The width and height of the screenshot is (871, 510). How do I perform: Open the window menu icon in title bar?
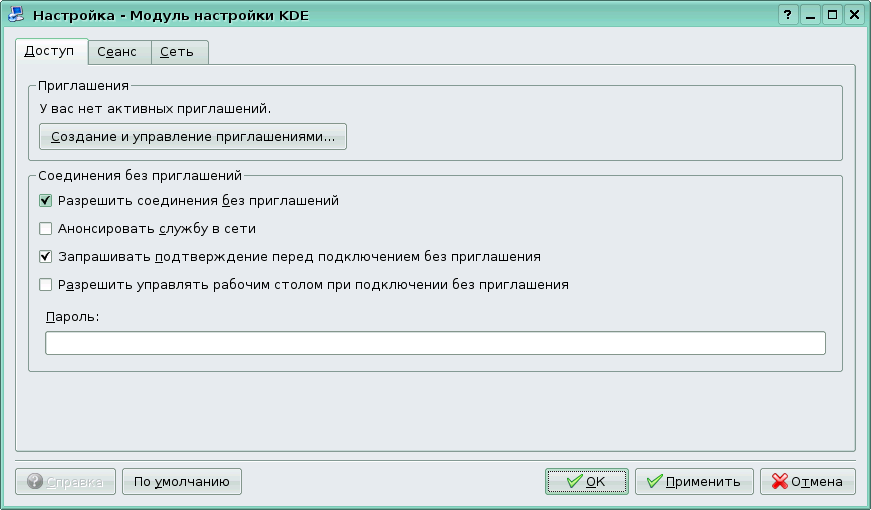click(x=15, y=15)
